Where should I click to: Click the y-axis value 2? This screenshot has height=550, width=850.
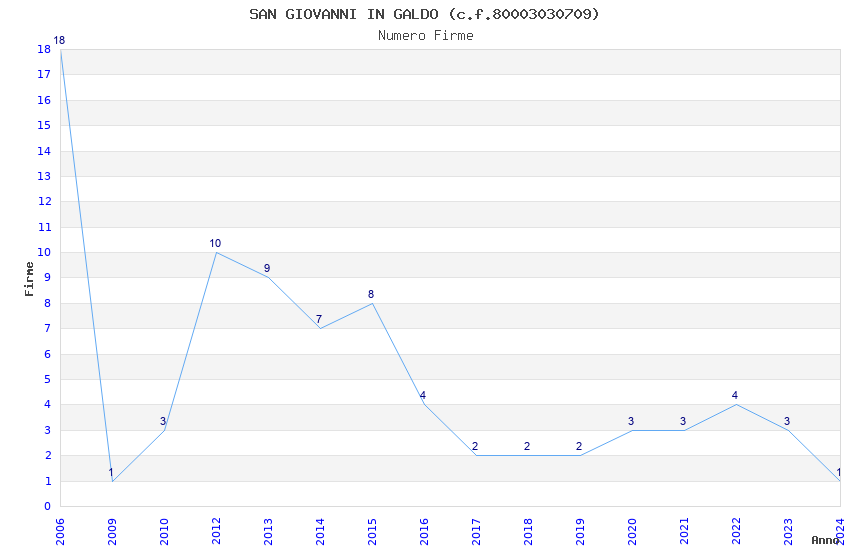[48, 455]
